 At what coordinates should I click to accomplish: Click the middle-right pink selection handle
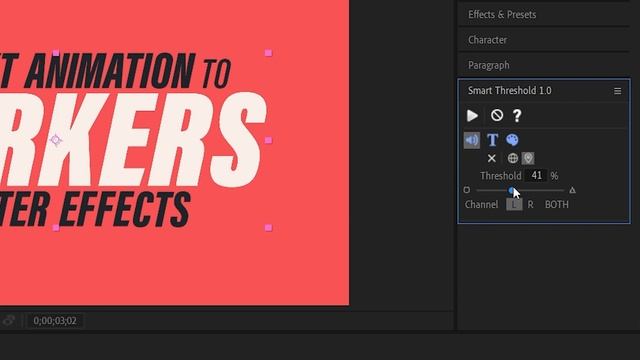pos(268,140)
